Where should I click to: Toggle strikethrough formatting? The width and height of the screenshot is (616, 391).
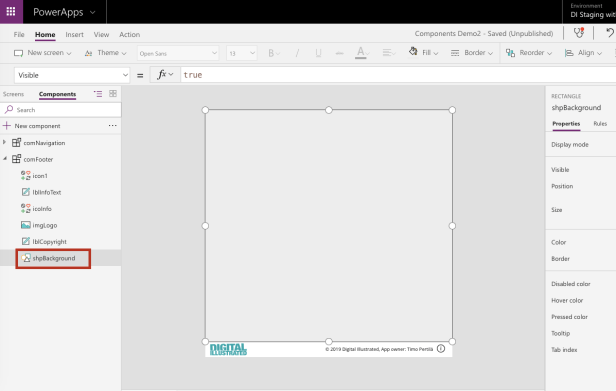[339, 53]
